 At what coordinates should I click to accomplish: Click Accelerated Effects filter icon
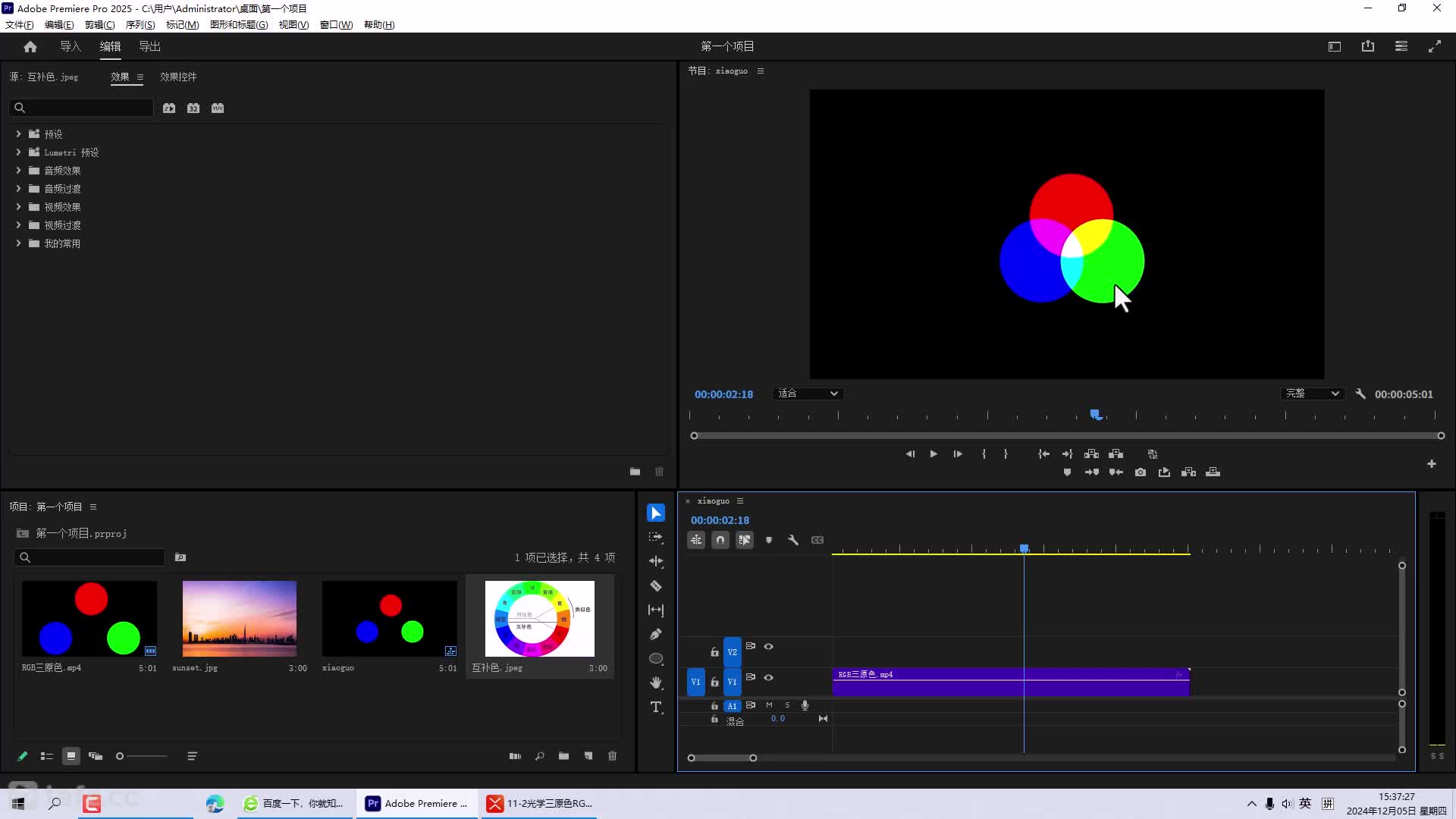(169, 108)
